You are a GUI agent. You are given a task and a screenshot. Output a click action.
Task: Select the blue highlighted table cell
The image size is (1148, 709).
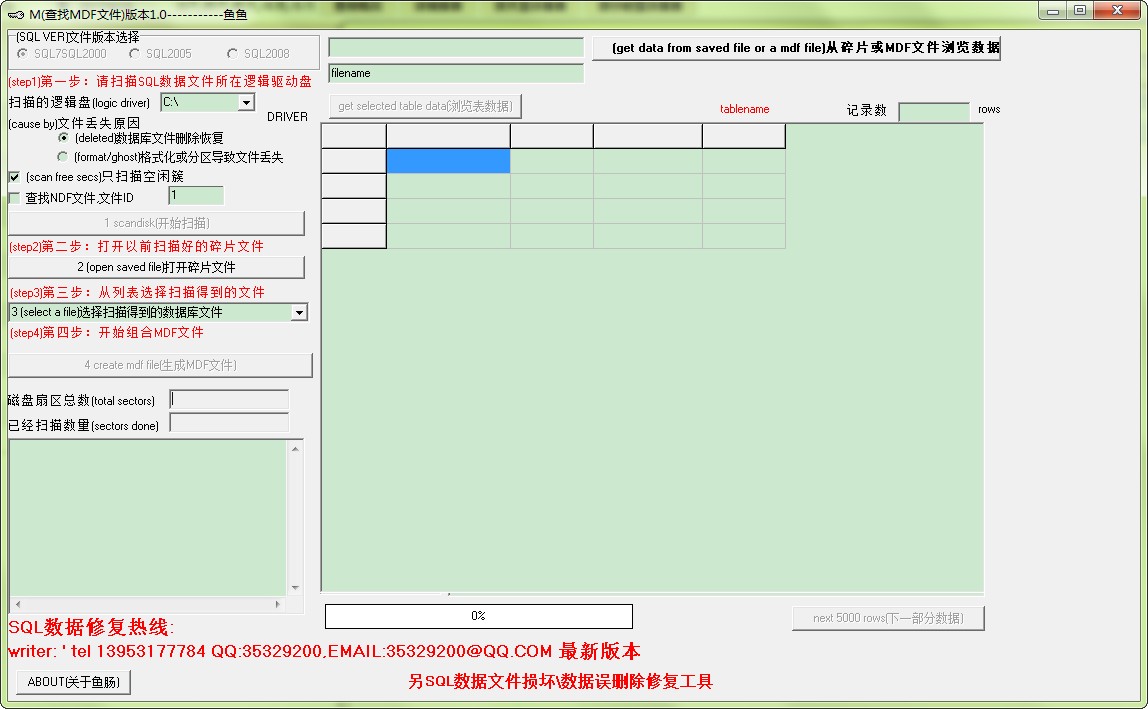447,160
